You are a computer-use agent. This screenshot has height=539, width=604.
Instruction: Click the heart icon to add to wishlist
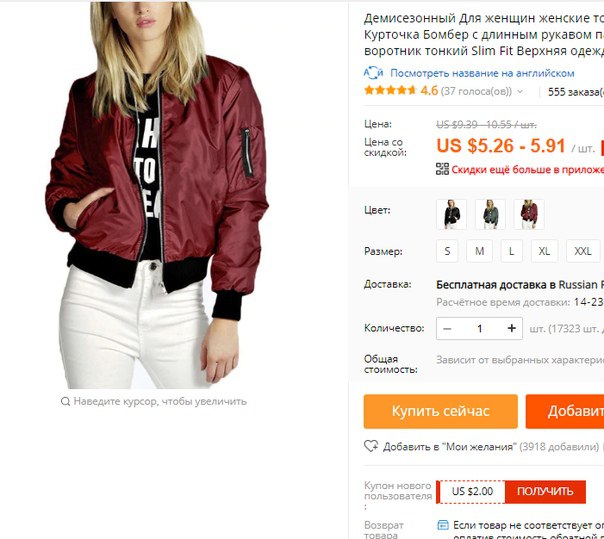pos(371,446)
